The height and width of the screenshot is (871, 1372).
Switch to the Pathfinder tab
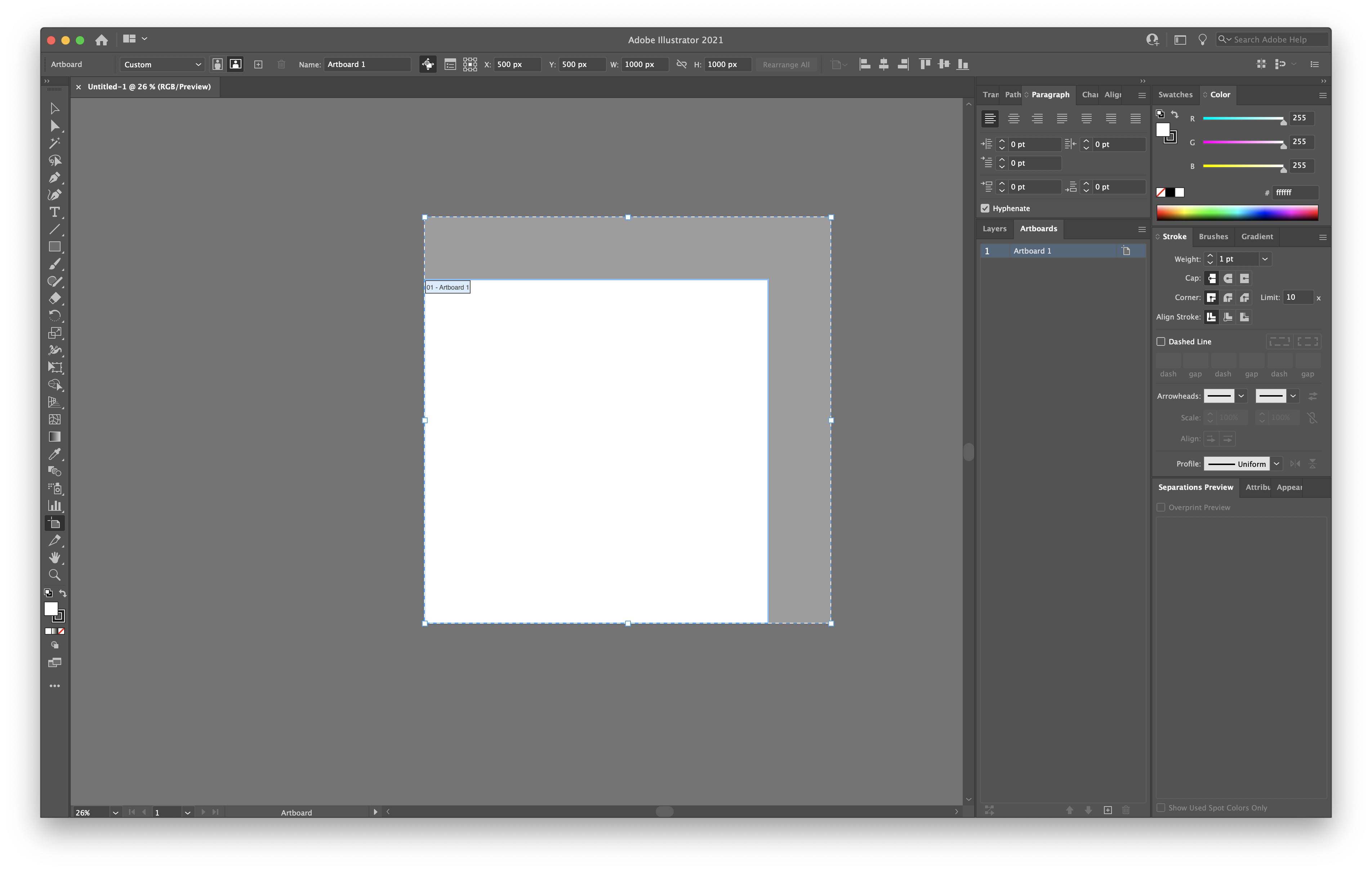click(1012, 95)
